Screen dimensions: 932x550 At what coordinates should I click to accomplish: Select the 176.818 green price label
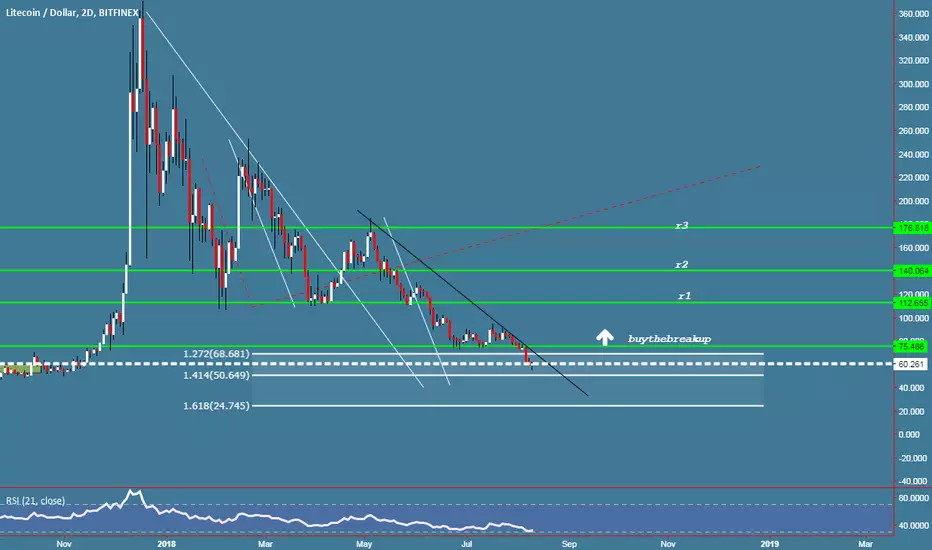click(912, 228)
